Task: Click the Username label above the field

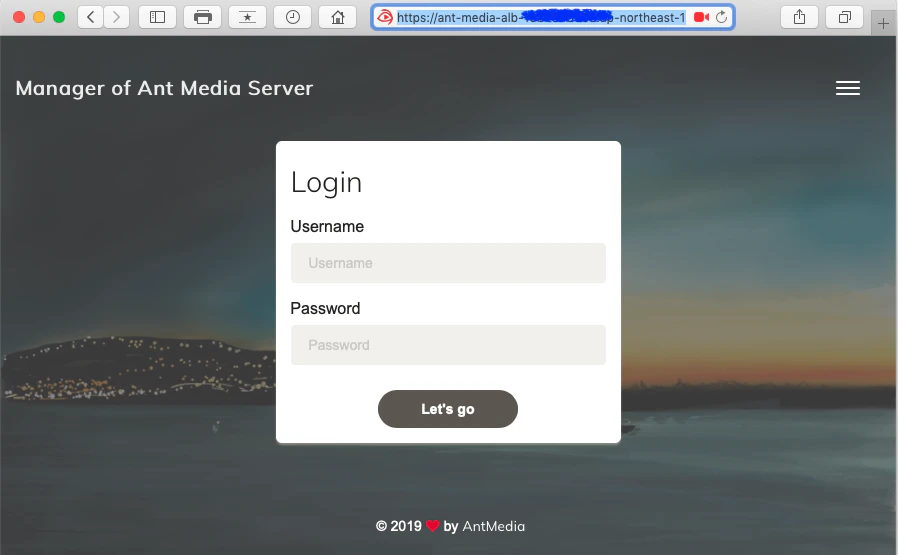Action: pos(327,226)
